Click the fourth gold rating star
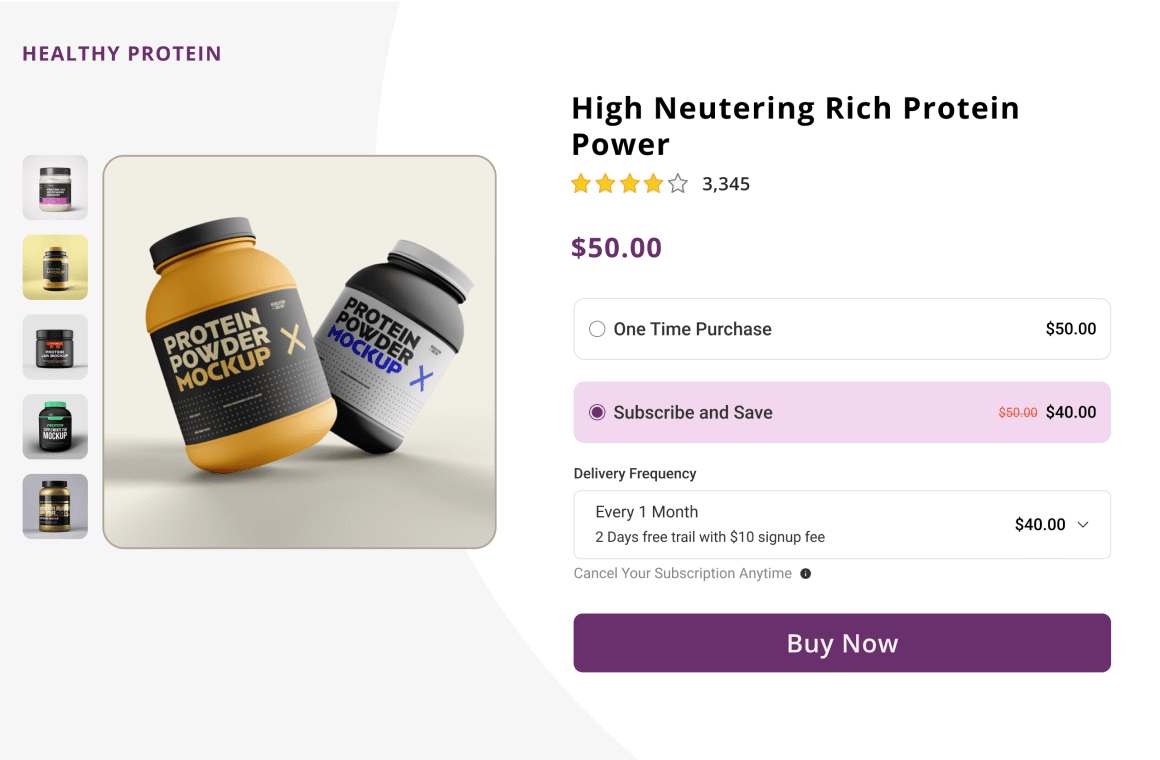The height and width of the screenshot is (760, 1160). click(652, 183)
